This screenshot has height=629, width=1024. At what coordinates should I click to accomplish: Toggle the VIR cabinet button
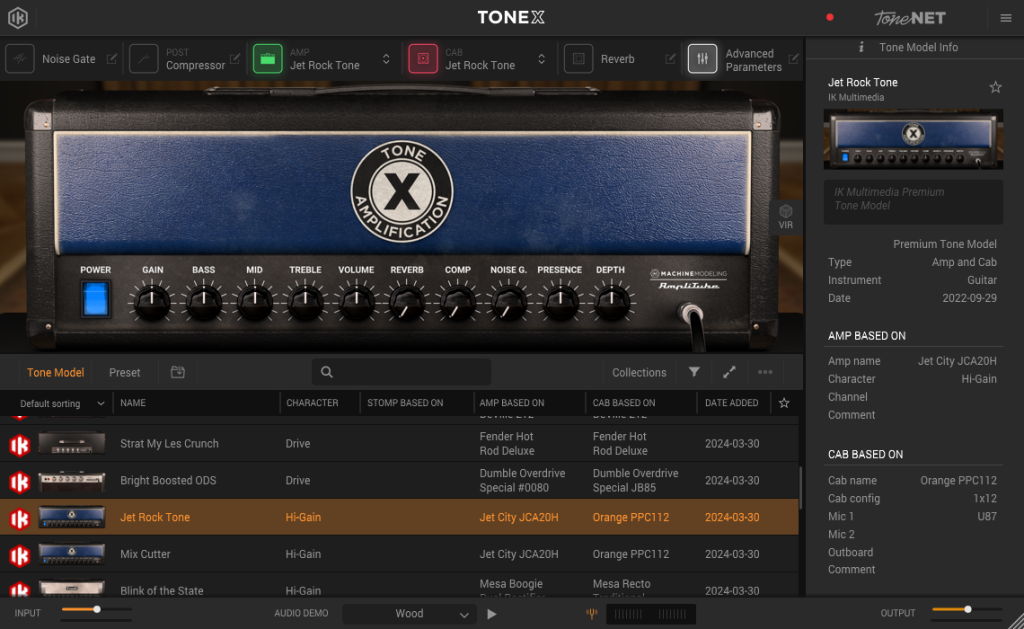(786, 216)
